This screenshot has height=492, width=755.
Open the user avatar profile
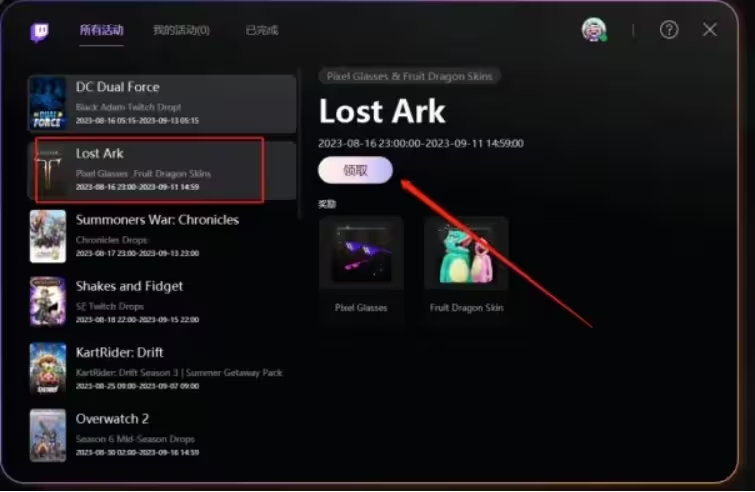click(594, 30)
